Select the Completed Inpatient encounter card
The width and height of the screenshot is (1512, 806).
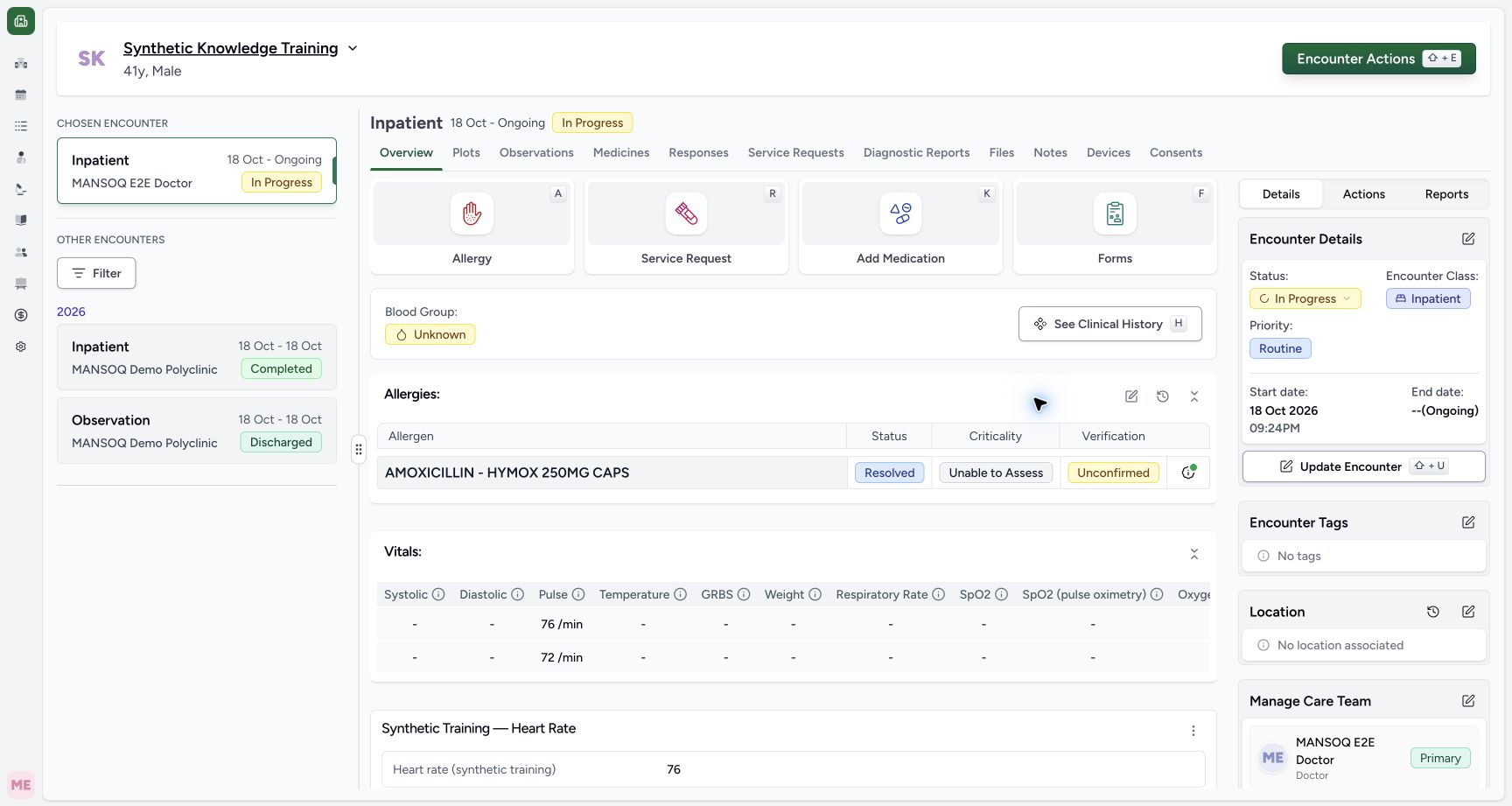click(197, 357)
